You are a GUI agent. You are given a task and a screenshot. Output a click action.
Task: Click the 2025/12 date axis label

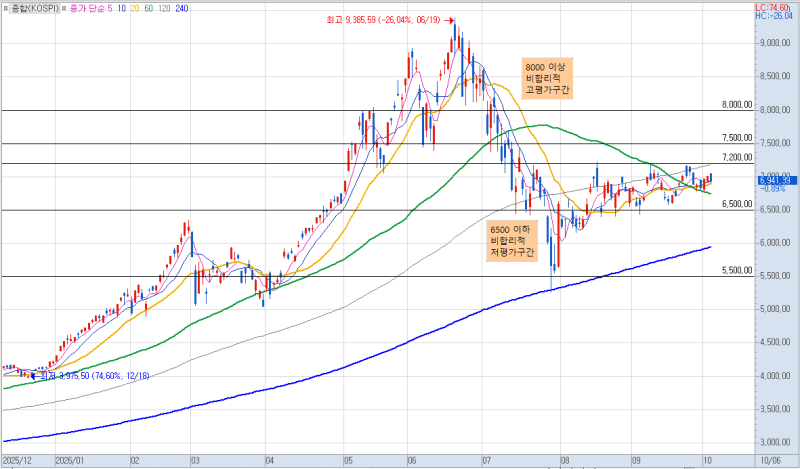tap(17, 461)
